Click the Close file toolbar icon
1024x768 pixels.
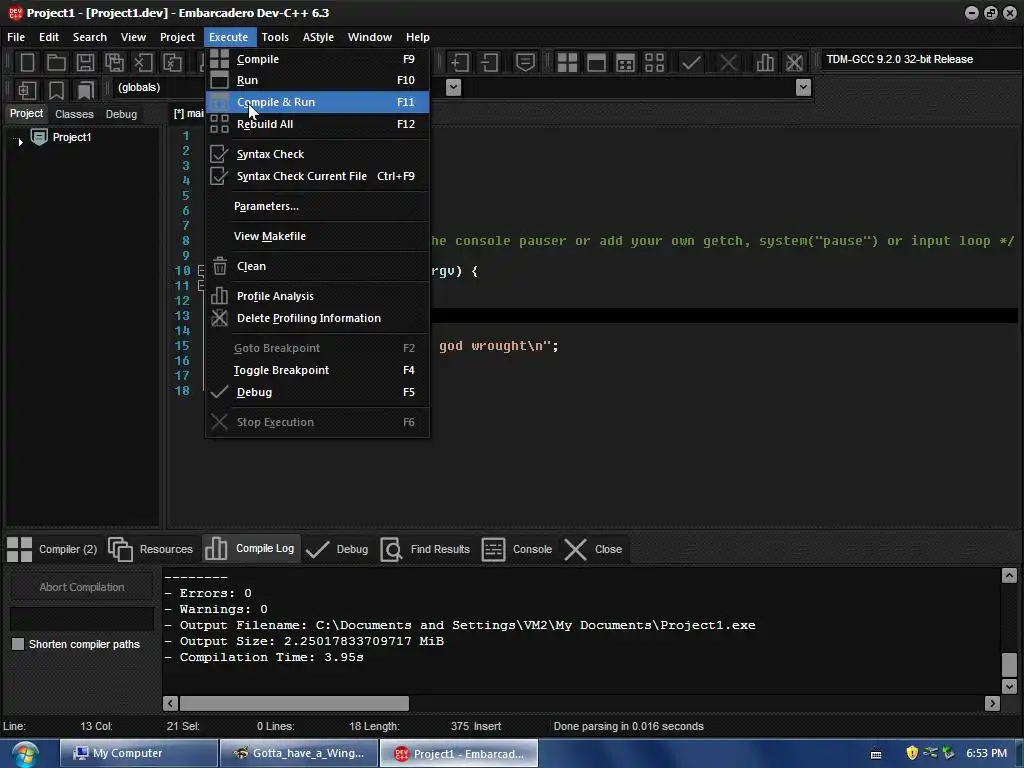[143, 63]
